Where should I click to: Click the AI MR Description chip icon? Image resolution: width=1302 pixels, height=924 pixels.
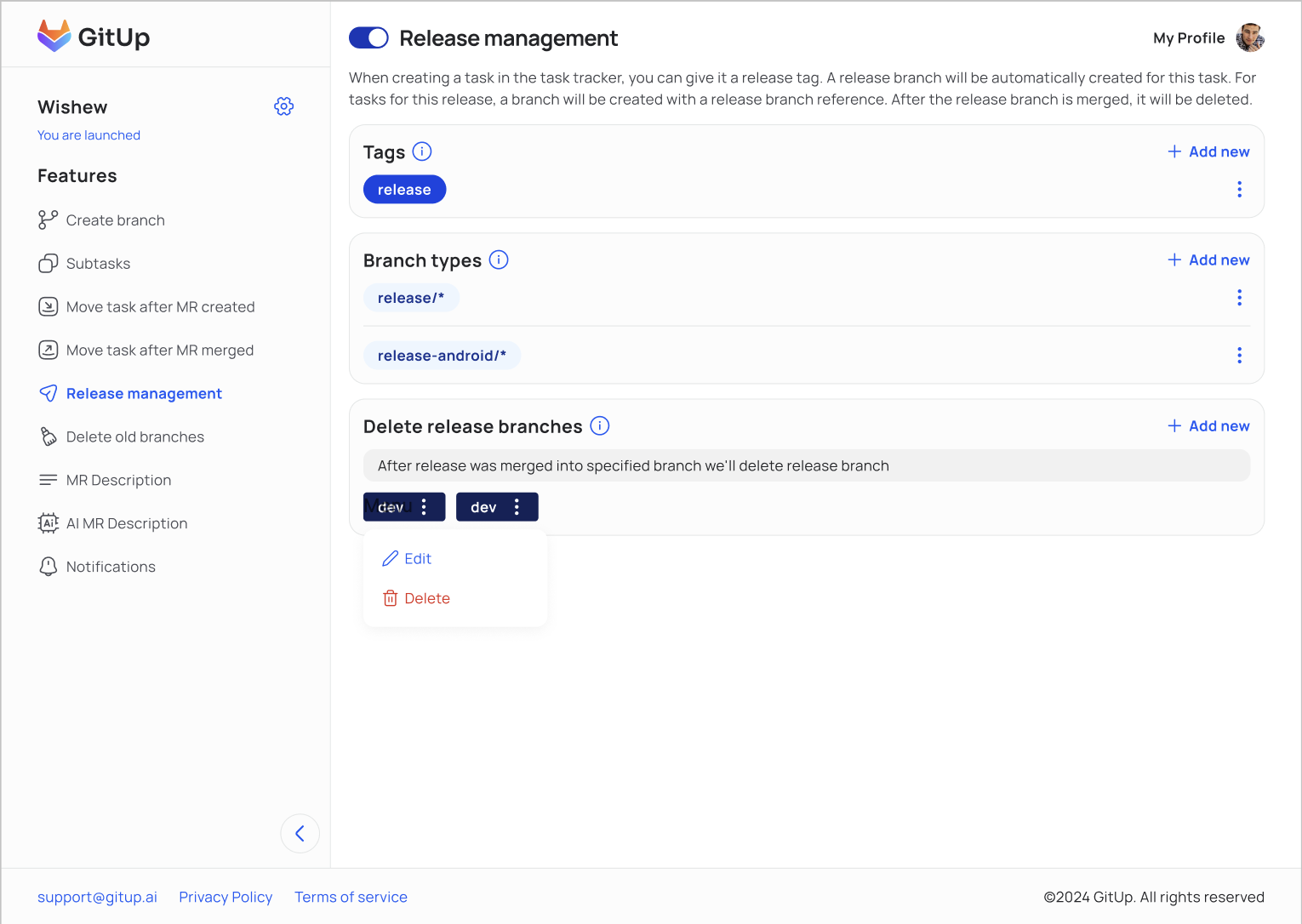coord(49,524)
